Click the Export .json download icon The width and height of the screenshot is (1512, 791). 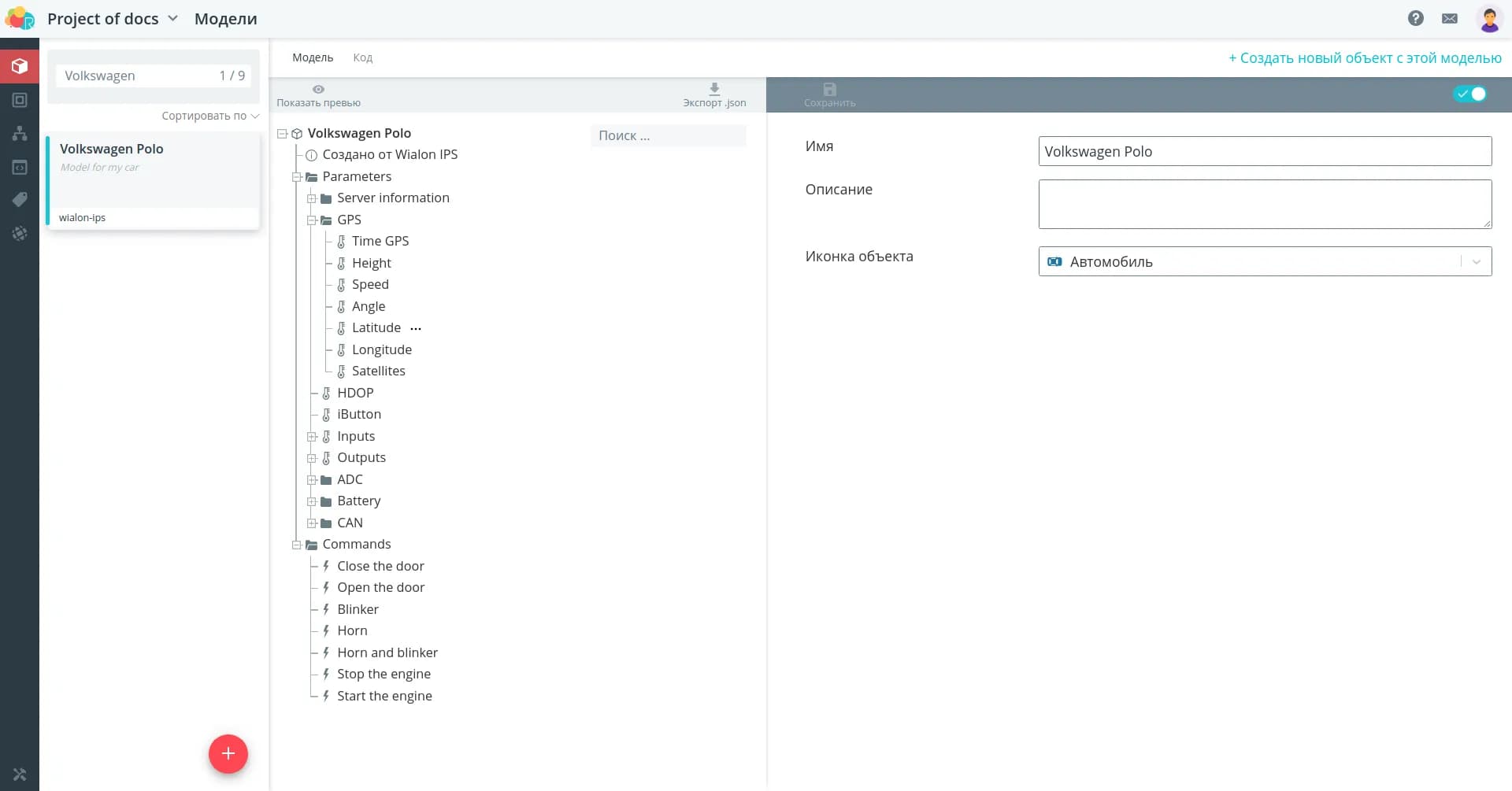coord(714,89)
